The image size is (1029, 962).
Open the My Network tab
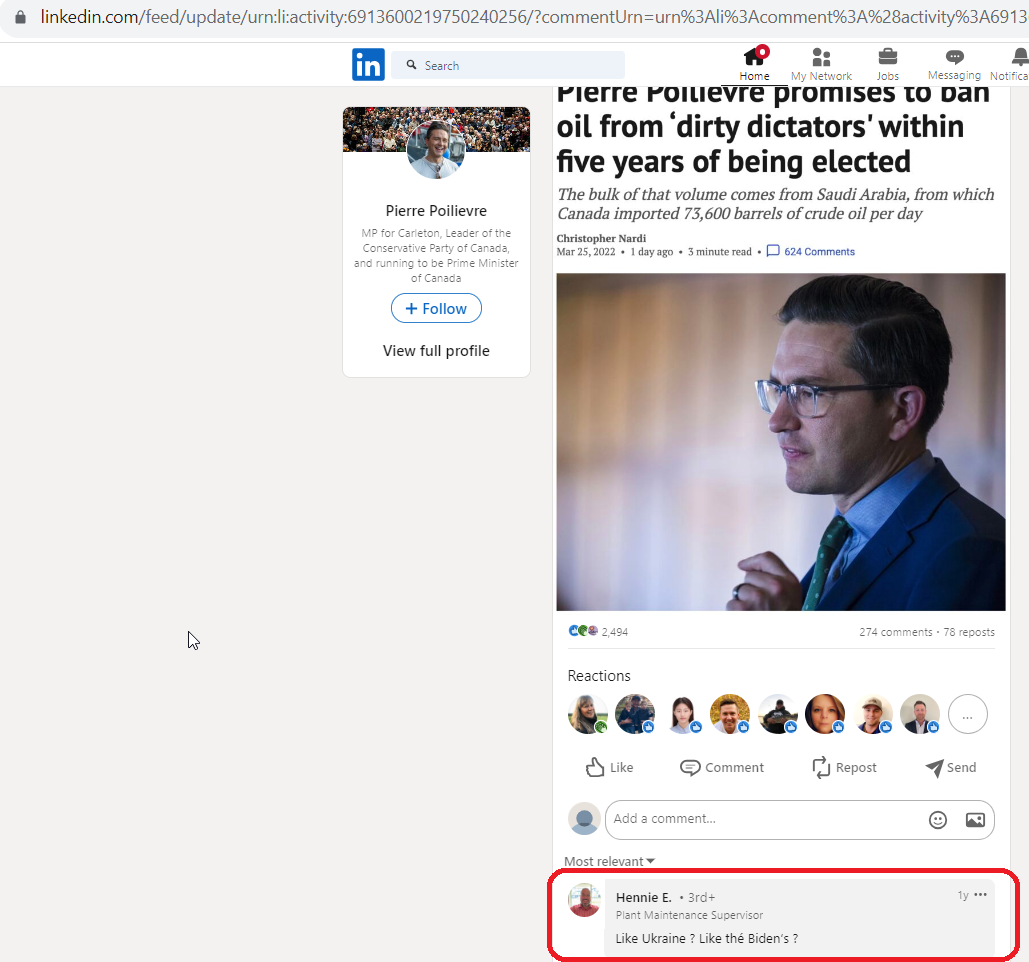821,64
